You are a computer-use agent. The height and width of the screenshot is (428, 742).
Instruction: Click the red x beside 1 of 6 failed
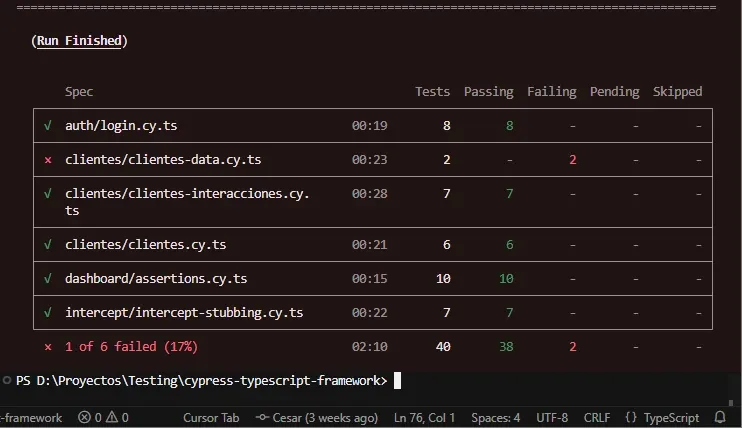click(x=48, y=347)
